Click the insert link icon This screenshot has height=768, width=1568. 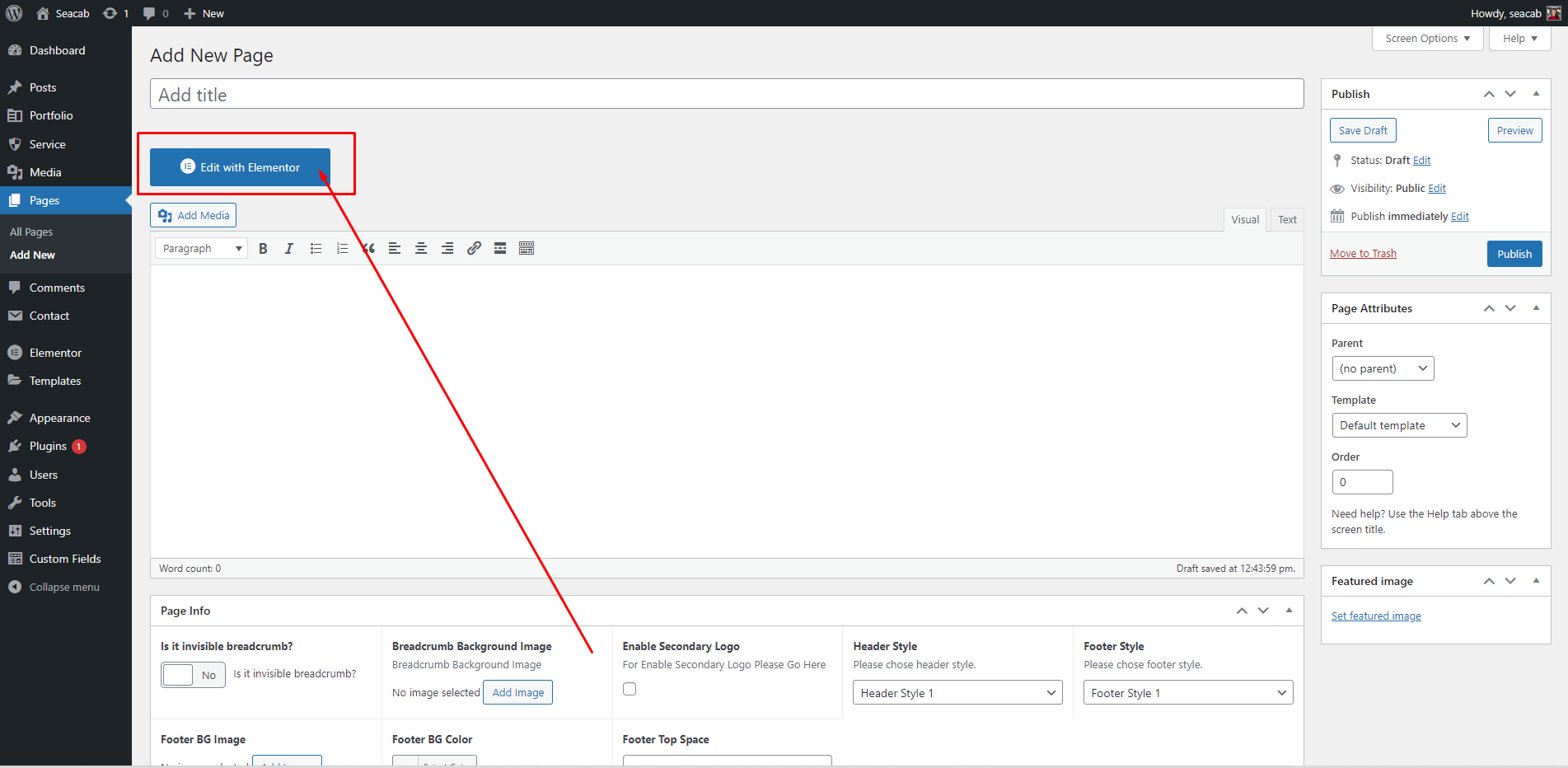point(474,249)
